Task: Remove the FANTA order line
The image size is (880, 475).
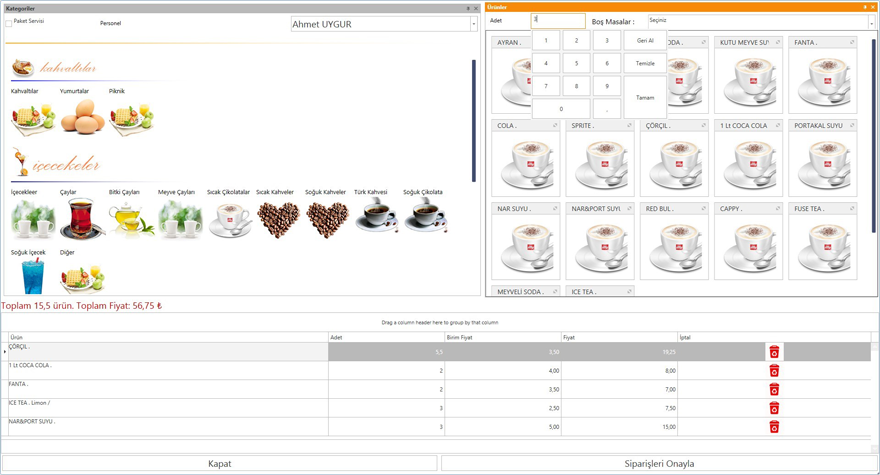Action: pos(774,389)
